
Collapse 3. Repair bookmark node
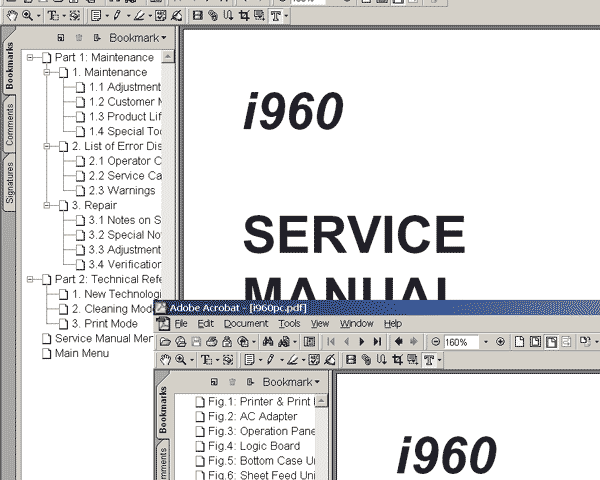pyautogui.click(x=47, y=205)
